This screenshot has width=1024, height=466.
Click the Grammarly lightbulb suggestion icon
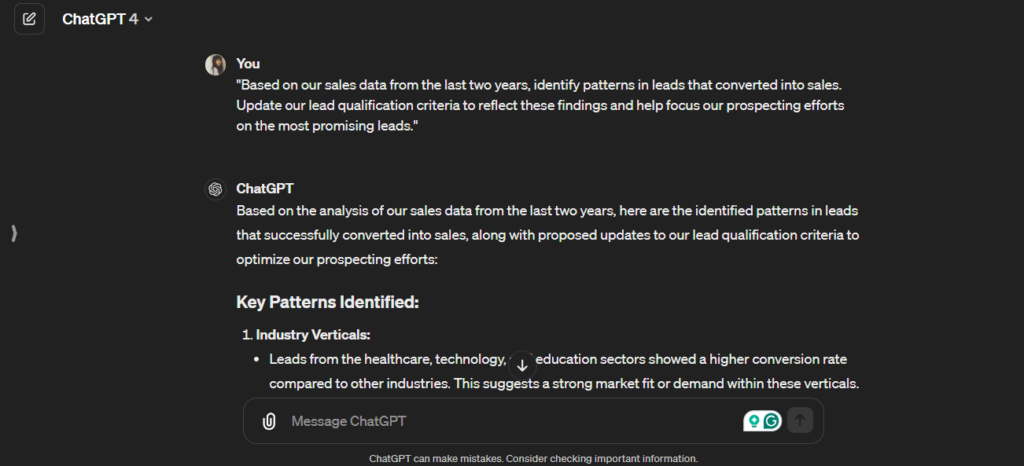(x=752, y=421)
